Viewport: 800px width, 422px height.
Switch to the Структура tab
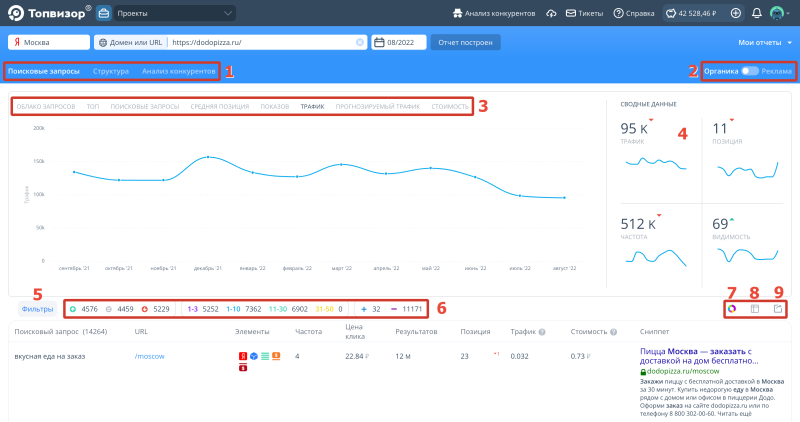110,72
